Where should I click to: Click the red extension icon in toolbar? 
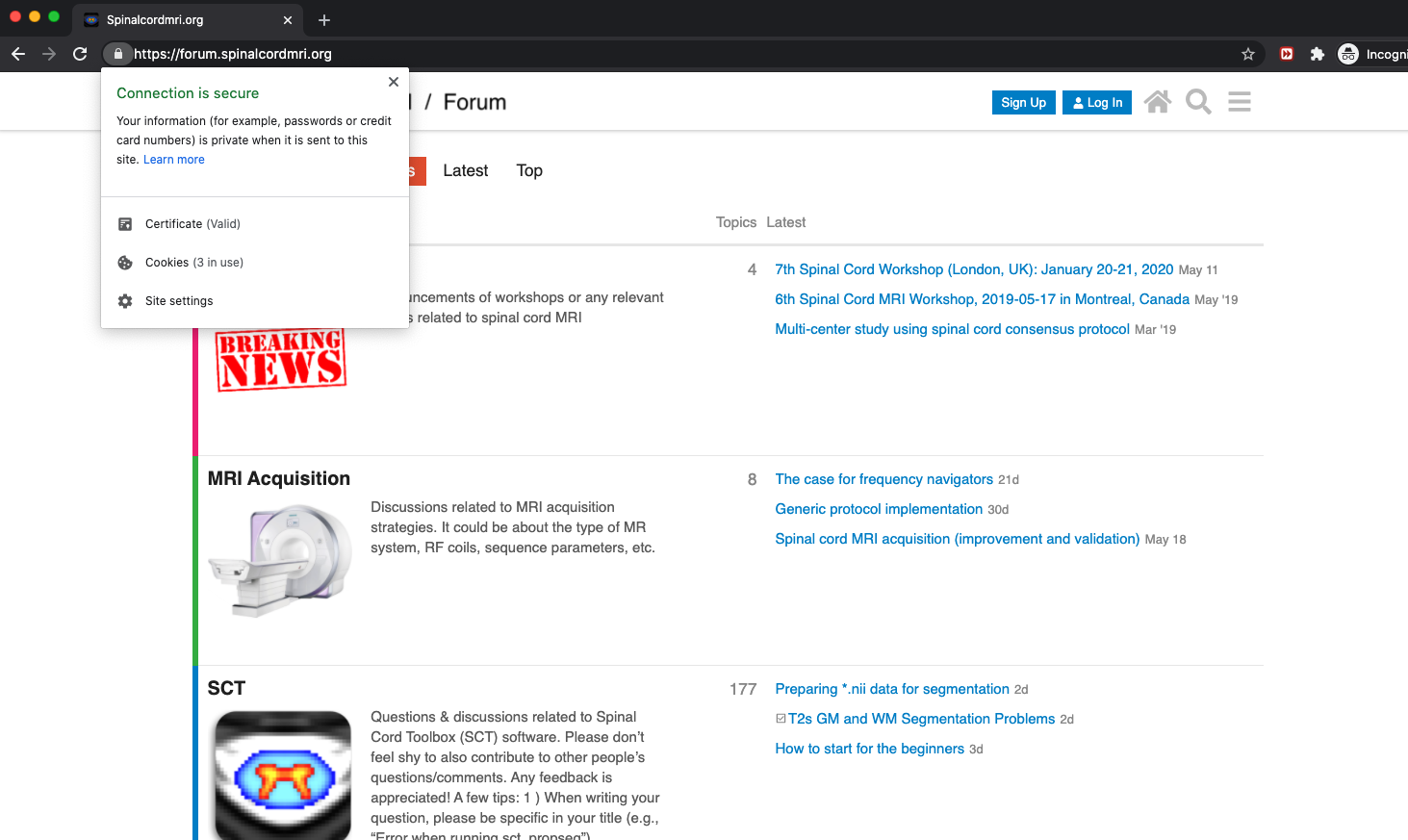1287,54
